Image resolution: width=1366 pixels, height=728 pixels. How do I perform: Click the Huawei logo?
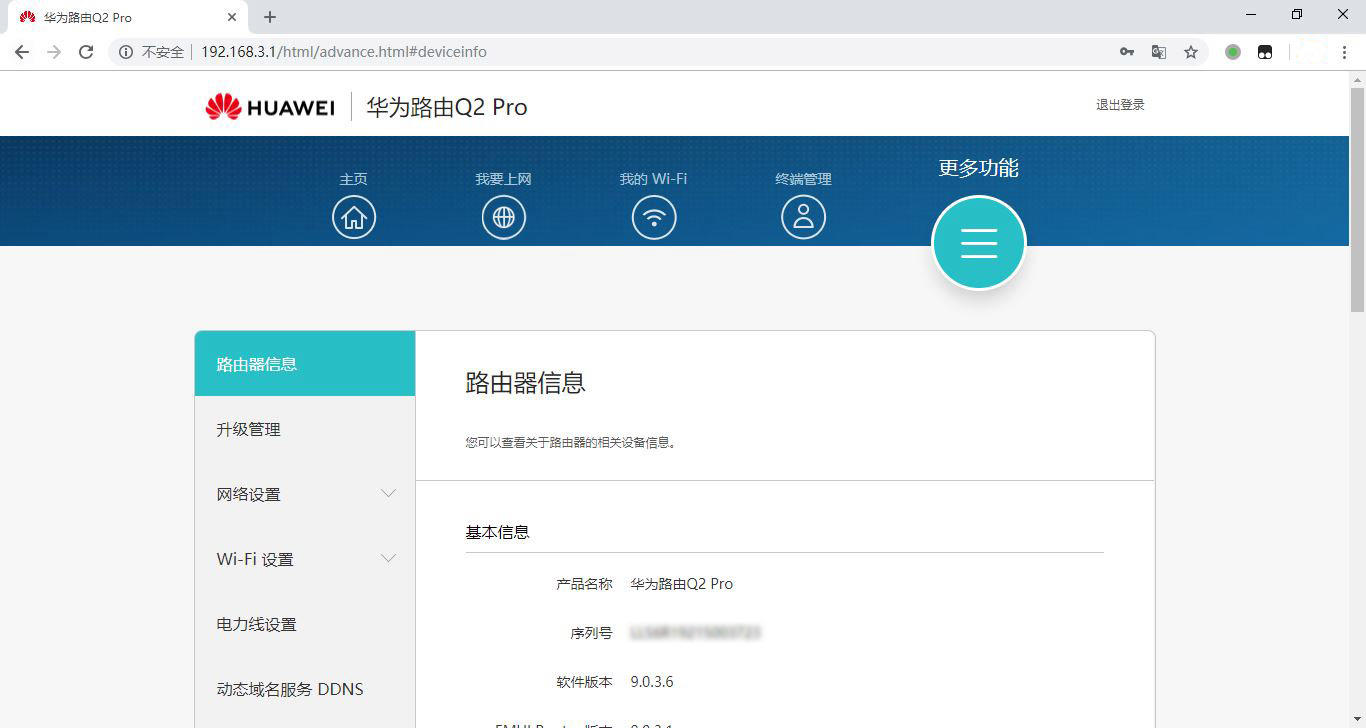270,107
